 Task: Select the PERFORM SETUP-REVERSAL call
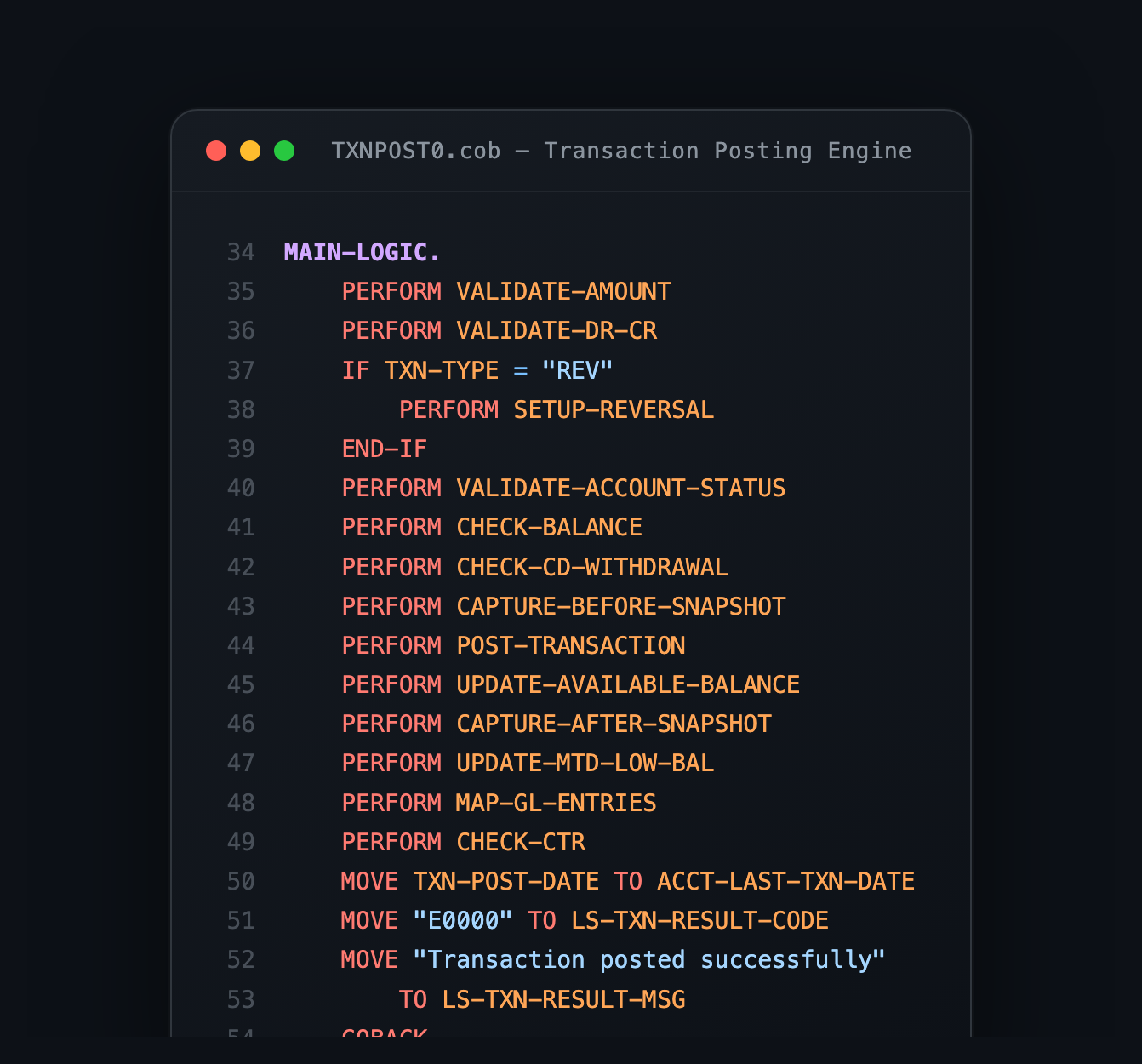(556, 409)
